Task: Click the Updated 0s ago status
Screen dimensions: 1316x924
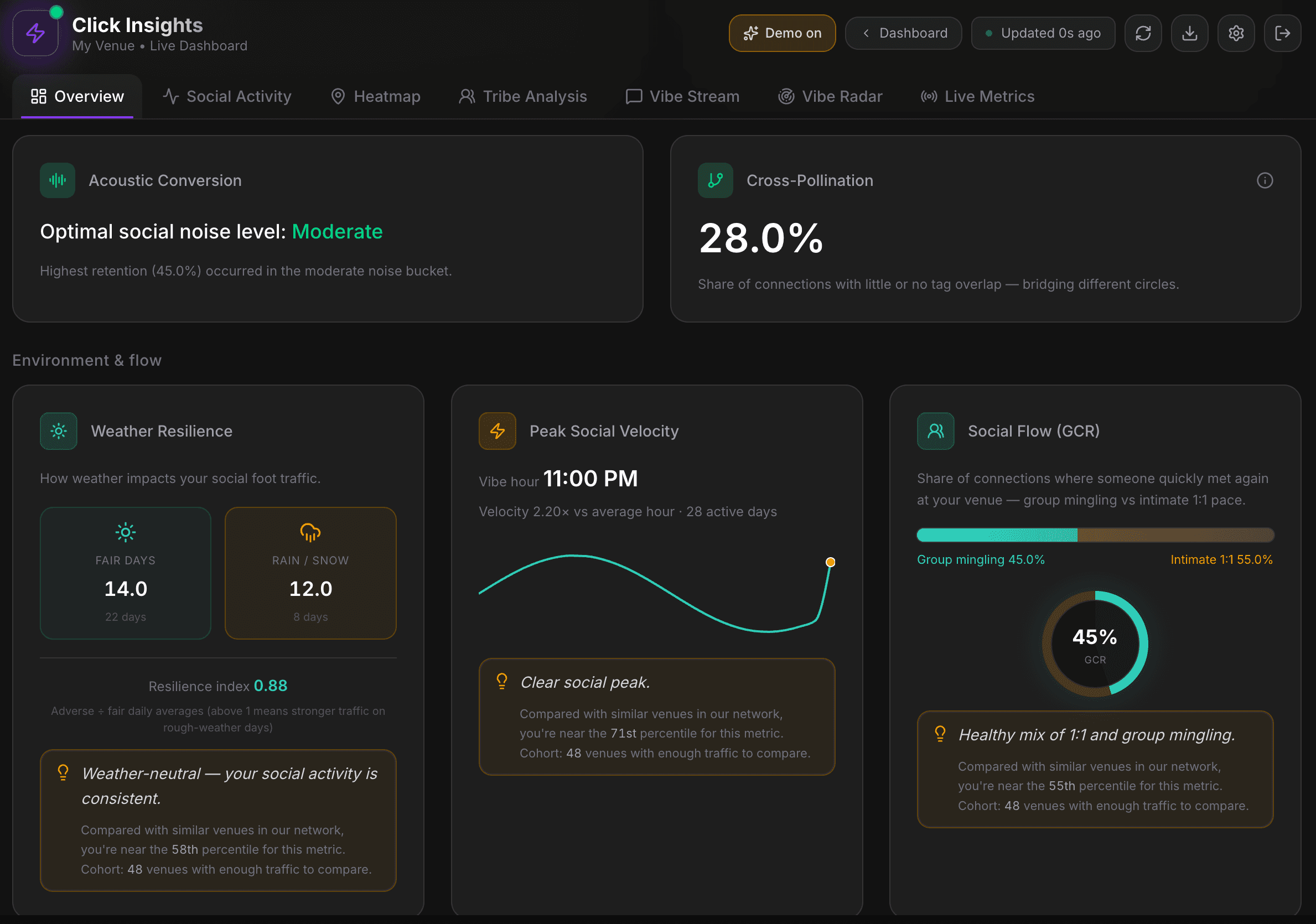Action: point(1043,33)
